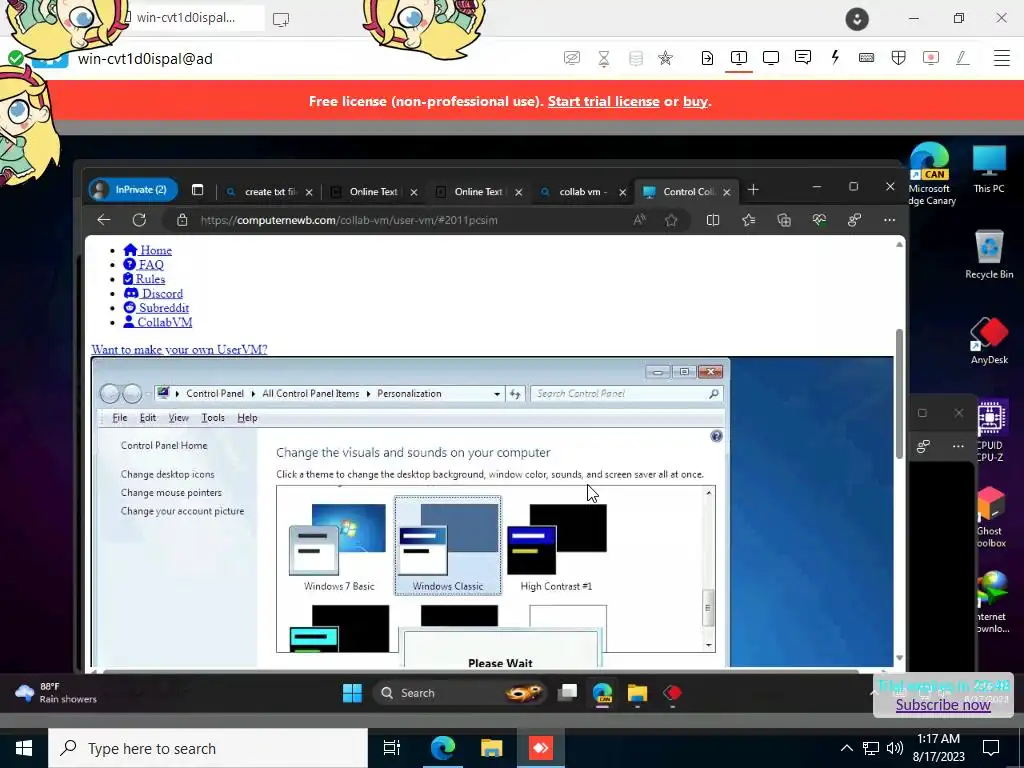Image resolution: width=1024 pixels, height=768 pixels.
Task: Refresh the Edge page
Action: 139,220
